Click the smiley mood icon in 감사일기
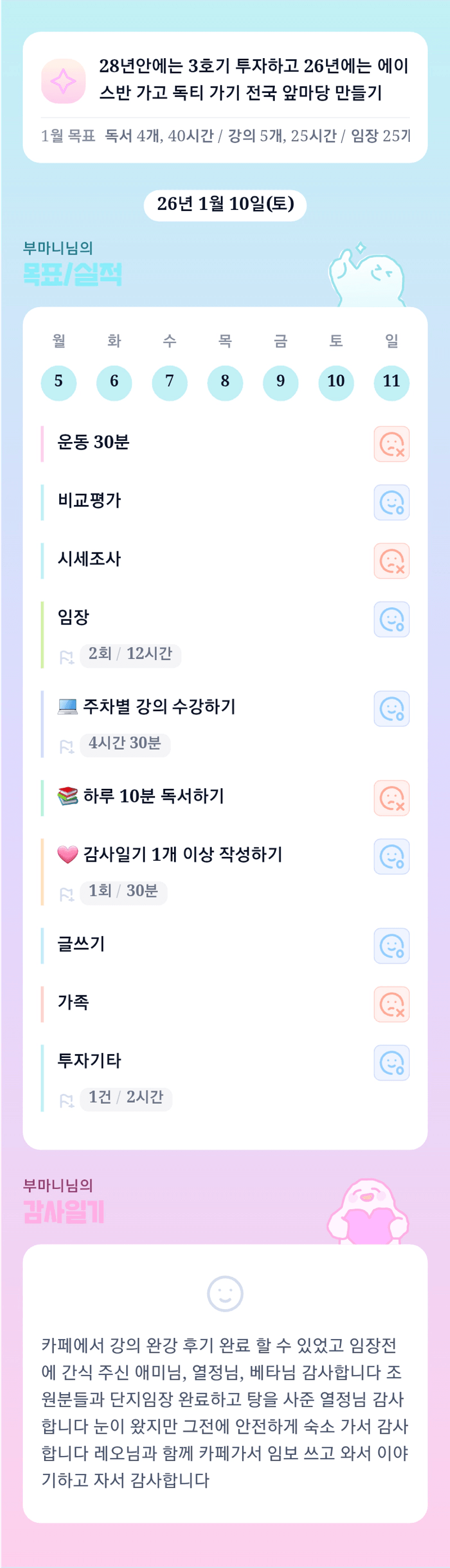The height and width of the screenshot is (1568, 450). pyautogui.click(x=225, y=1293)
